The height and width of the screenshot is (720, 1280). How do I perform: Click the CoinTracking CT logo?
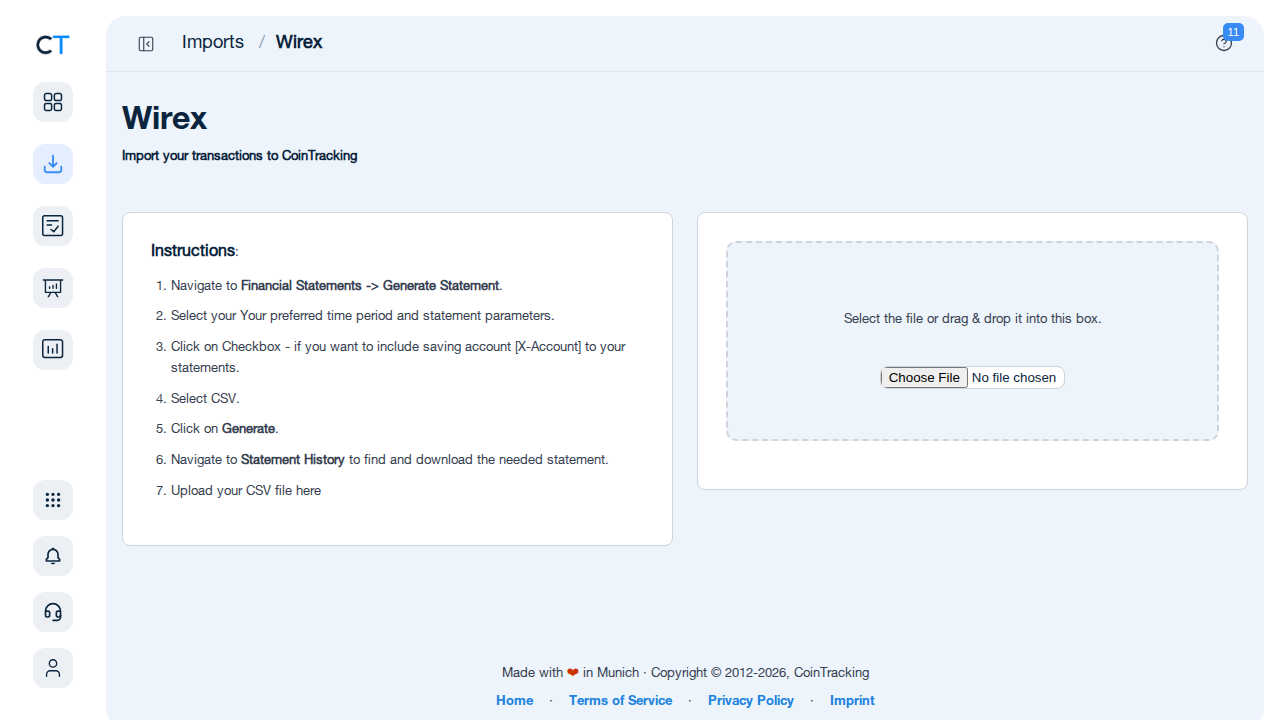(x=53, y=45)
